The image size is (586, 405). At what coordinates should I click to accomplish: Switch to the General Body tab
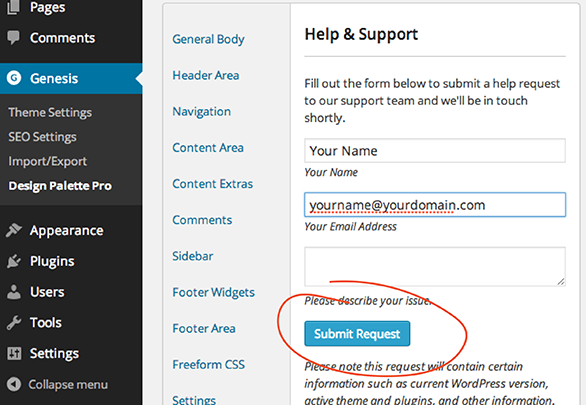click(x=208, y=39)
